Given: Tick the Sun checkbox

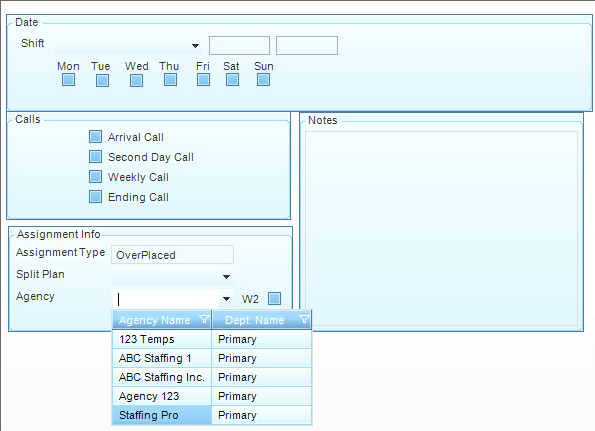Looking at the screenshot, I should pyautogui.click(x=263, y=80).
